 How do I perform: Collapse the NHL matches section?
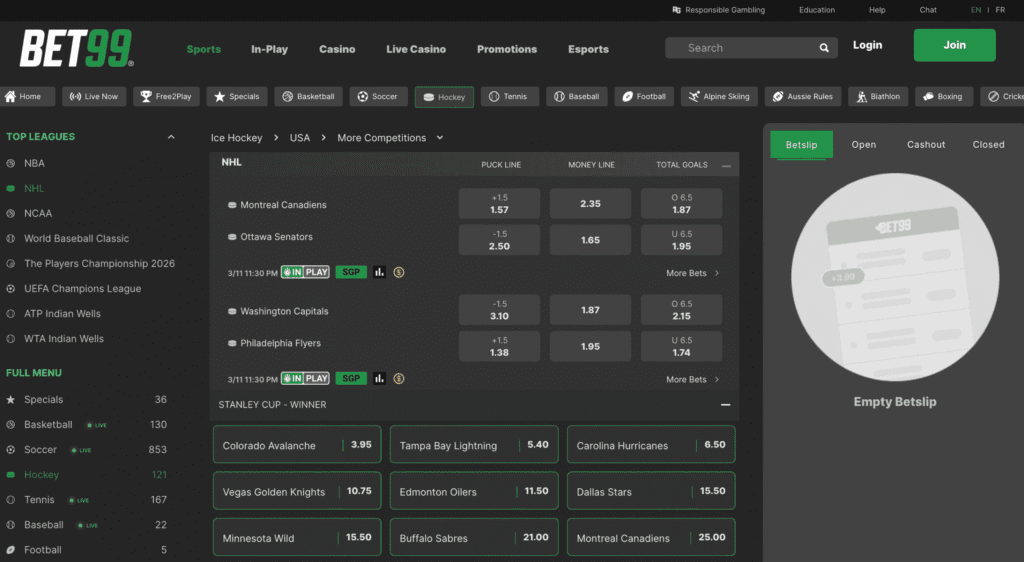click(726, 166)
